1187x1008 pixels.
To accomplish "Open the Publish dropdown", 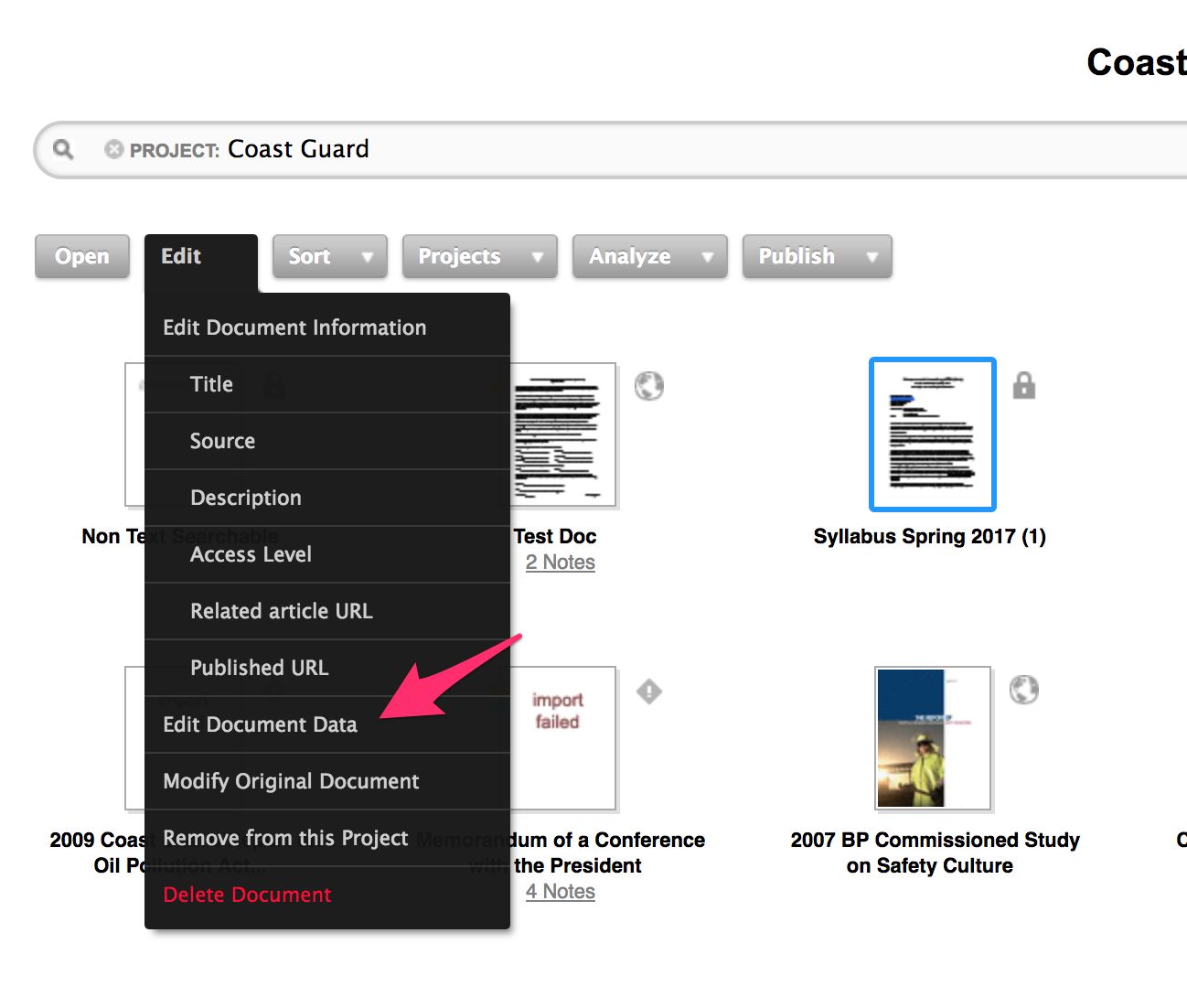I will tap(817, 256).
